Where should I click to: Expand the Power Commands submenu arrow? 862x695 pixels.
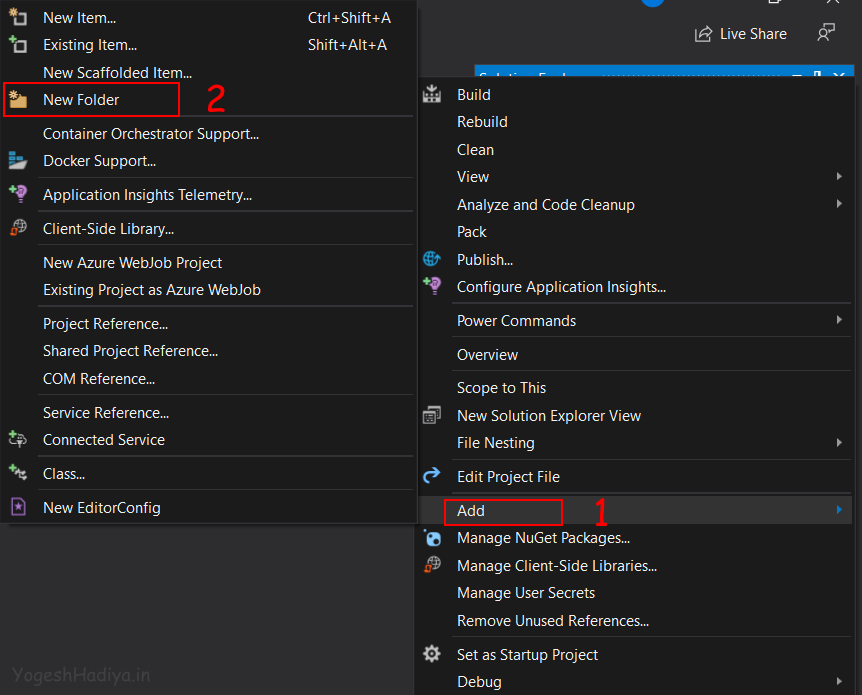(x=839, y=320)
